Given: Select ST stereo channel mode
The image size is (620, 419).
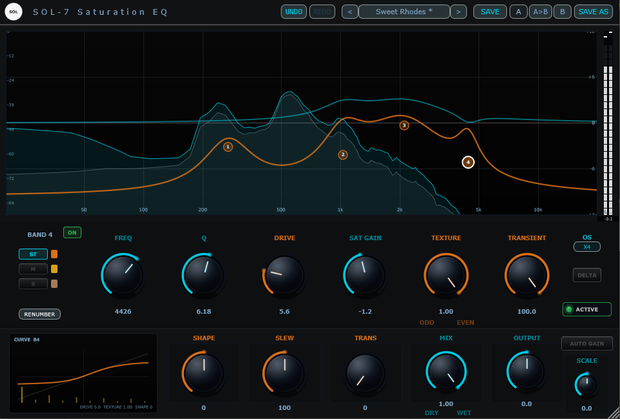Looking at the screenshot, I should pos(33,254).
